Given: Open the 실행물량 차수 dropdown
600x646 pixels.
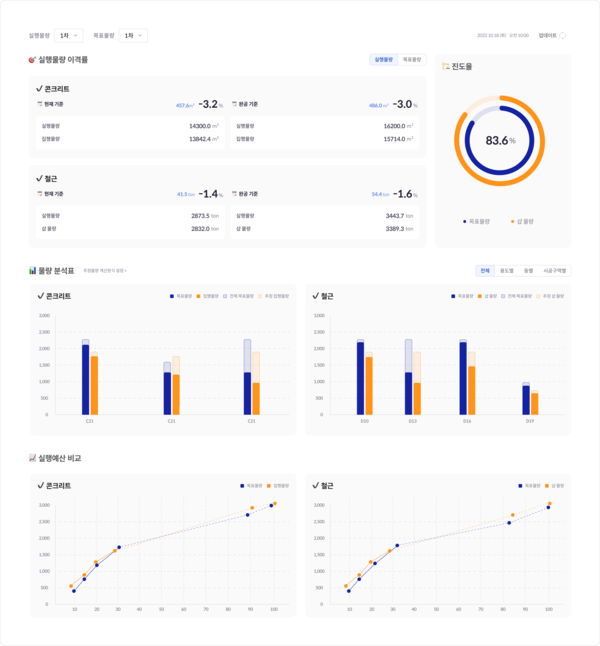Looking at the screenshot, I should click(69, 35).
